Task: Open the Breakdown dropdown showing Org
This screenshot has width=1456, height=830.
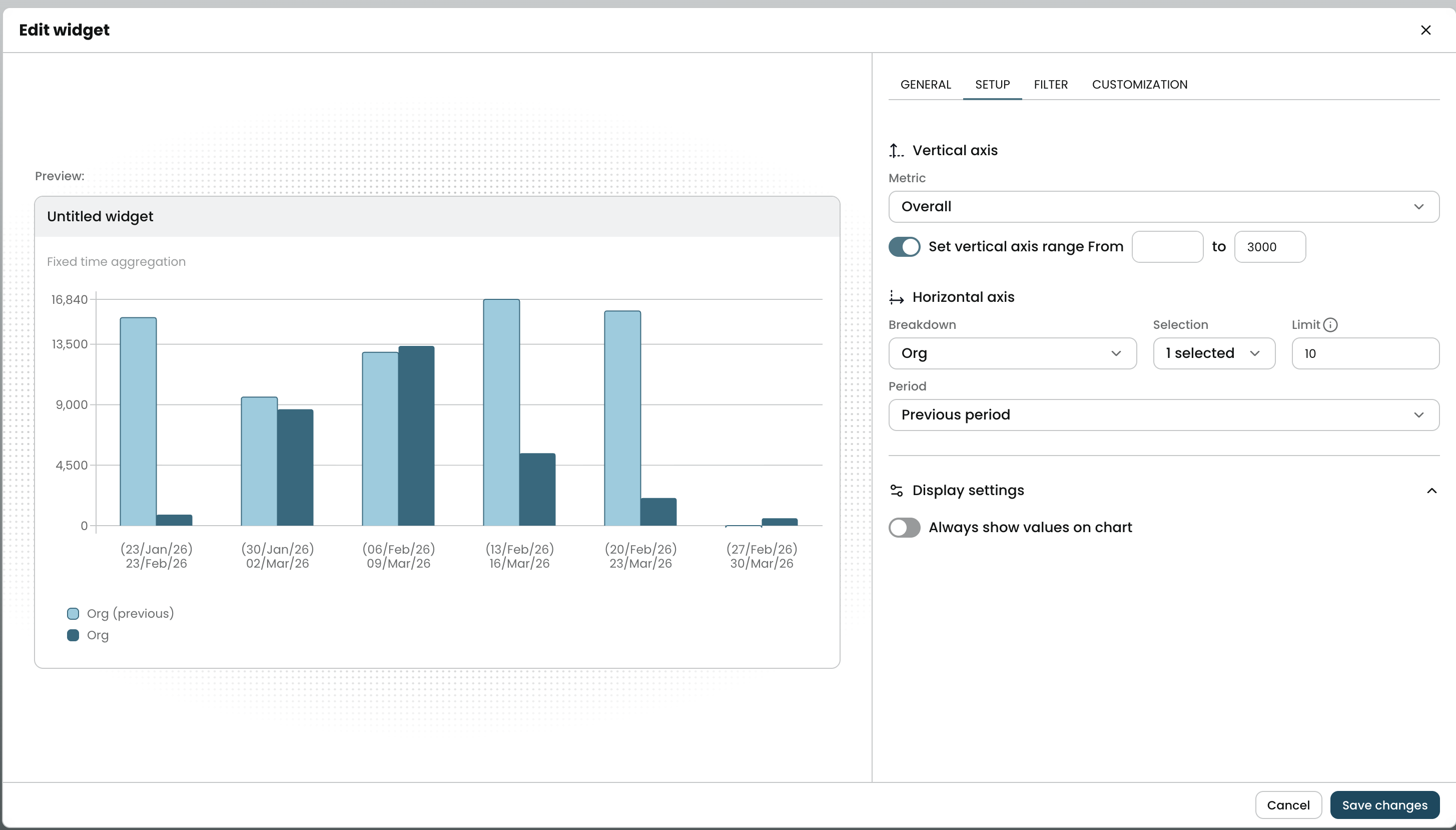Action: [x=1012, y=353]
